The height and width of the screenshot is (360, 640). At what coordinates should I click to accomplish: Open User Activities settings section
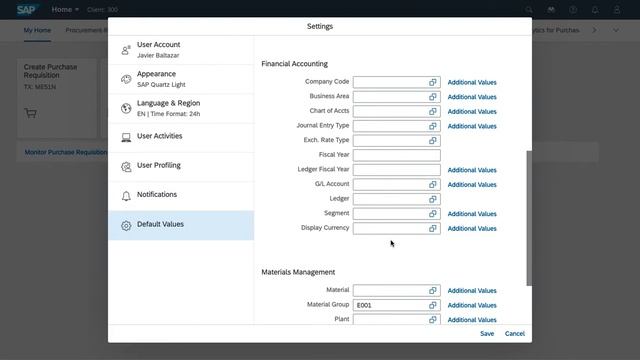click(x=181, y=138)
